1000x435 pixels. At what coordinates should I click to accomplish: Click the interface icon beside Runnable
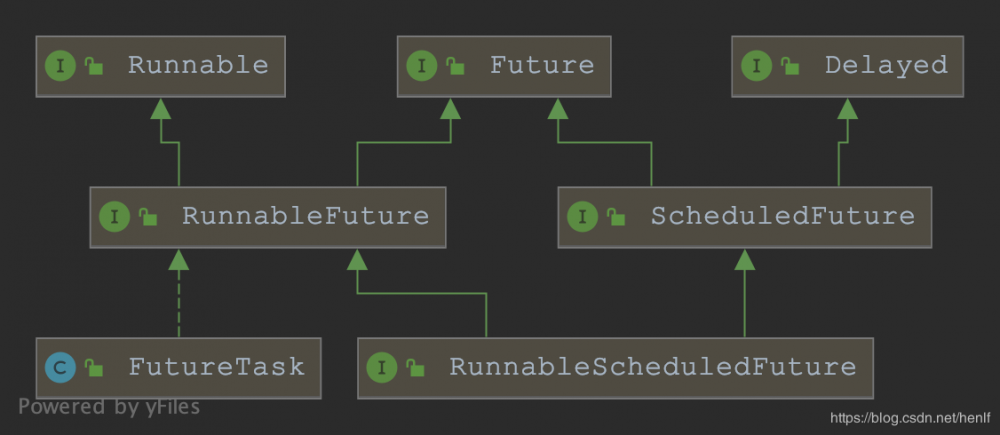(61, 66)
